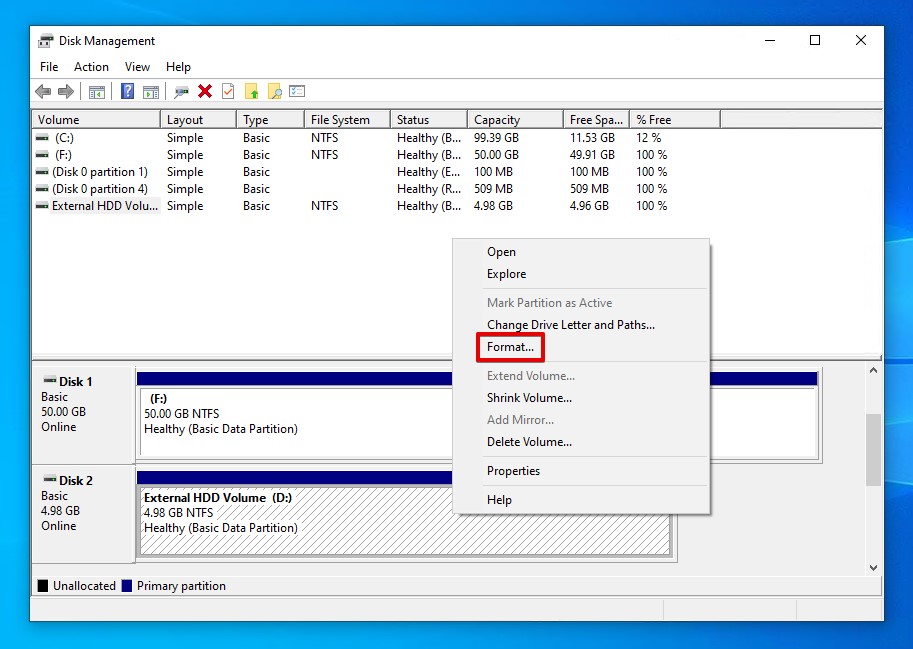Sort by the Capacity column header
The height and width of the screenshot is (649, 913).
[x=497, y=120]
